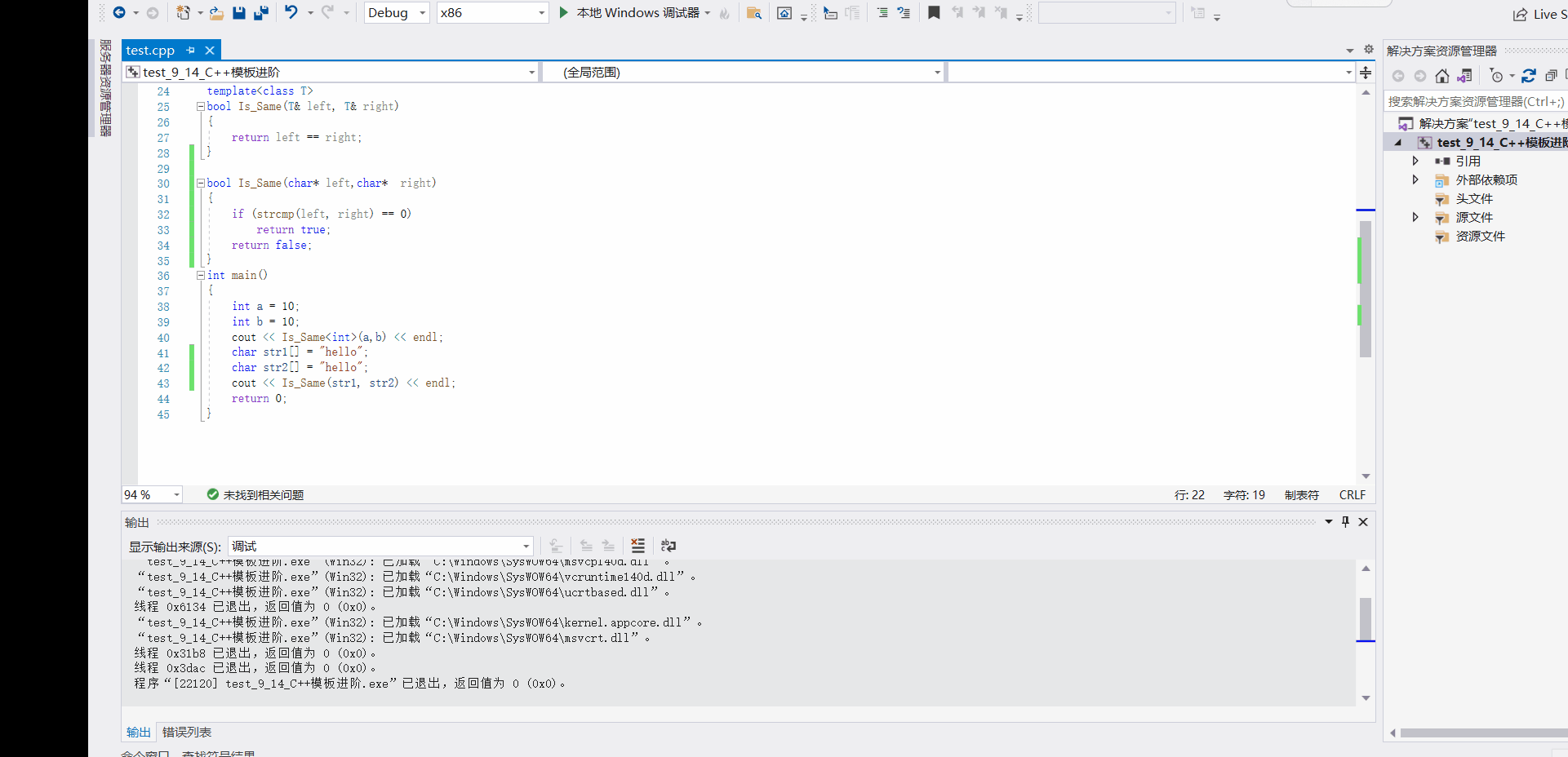Collapse All in Solution Explorer
The width and height of the screenshot is (1568, 757).
[1551, 76]
